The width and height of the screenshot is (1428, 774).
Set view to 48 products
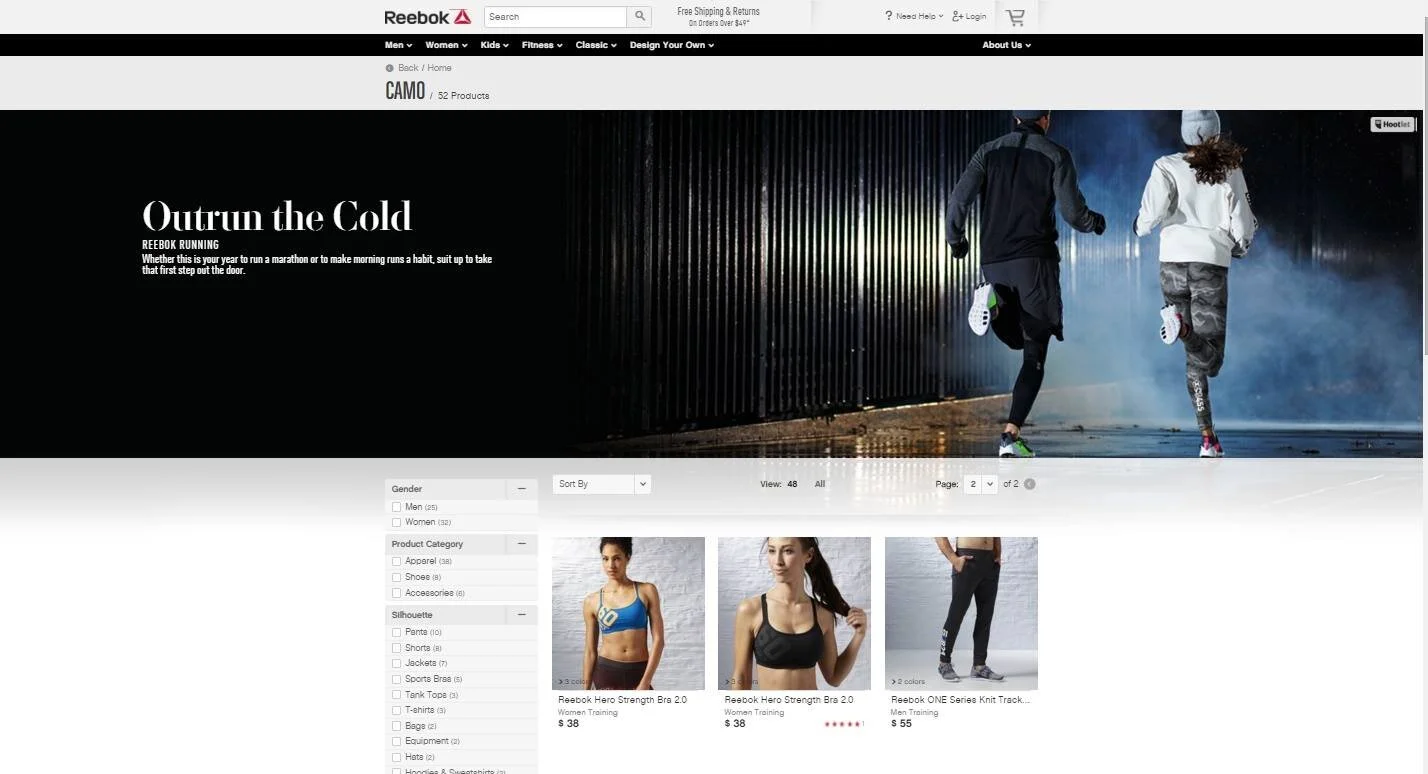792,484
